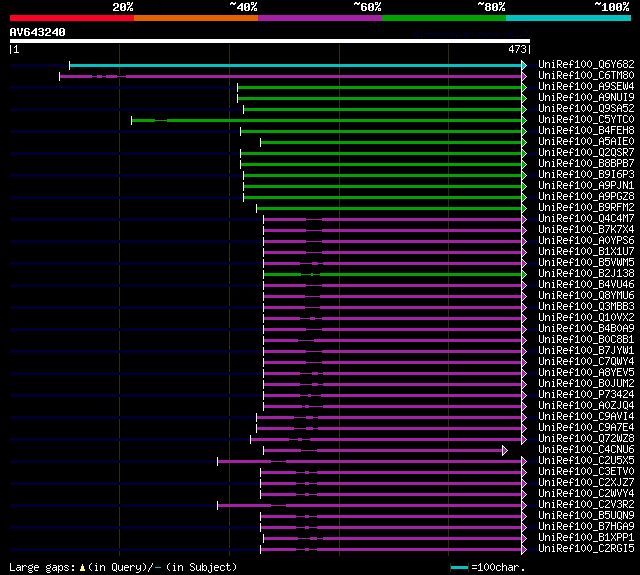The image size is (640, 575).
Task: Click the green alignment bar for C5YTC0
Action: coord(327,120)
